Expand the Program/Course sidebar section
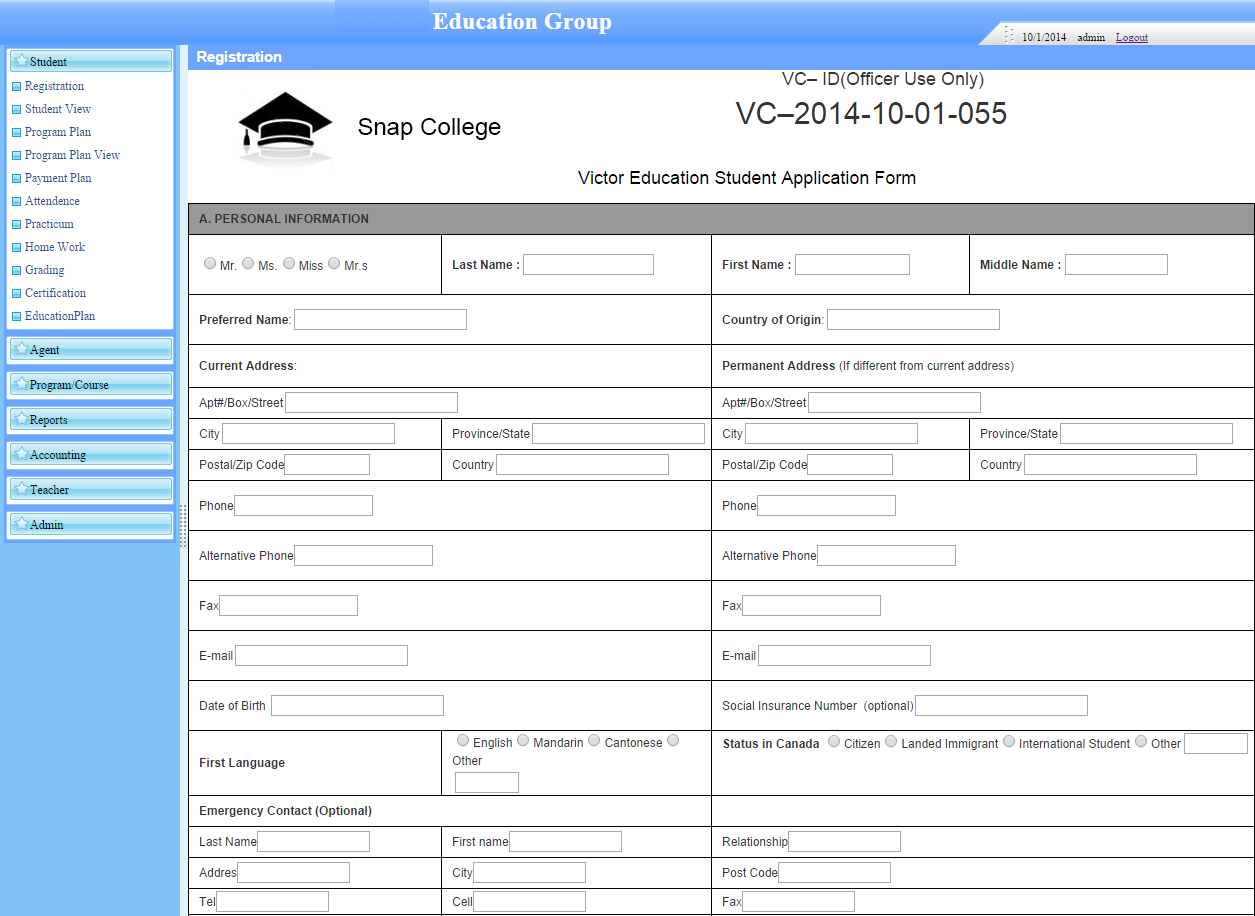Image resolution: width=1255 pixels, height=916 pixels. (91, 384)
